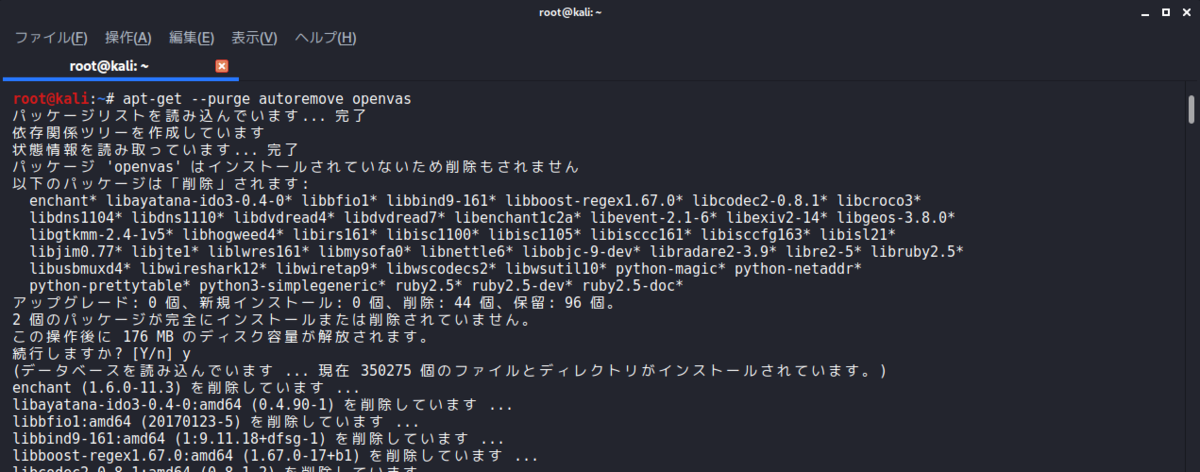Image resolution: width=1200 pixels, height=472 pixels.
Task: Click the root@kali prompt text
Action: click(x=51, y=100)
